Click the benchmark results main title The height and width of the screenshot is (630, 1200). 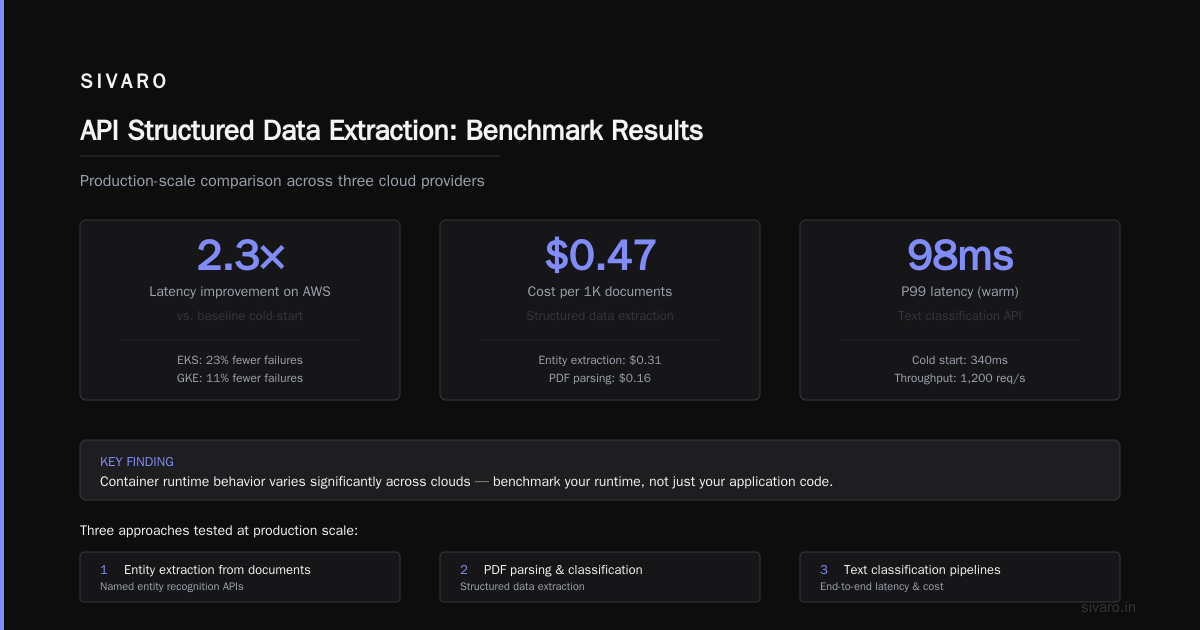tap(391, 131)
